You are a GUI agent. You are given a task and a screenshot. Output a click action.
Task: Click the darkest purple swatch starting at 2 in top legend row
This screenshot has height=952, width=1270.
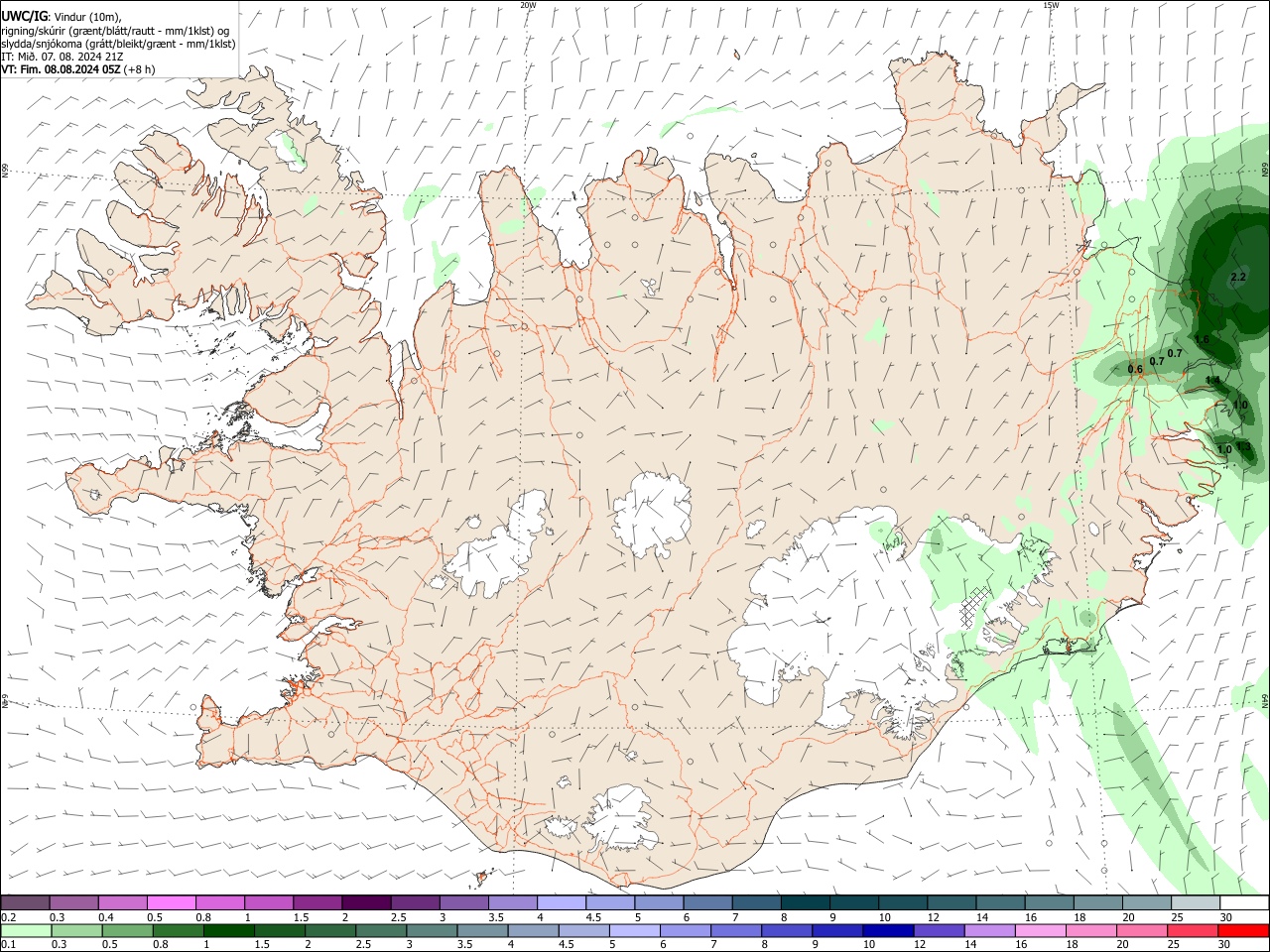(x=365, y=902)
